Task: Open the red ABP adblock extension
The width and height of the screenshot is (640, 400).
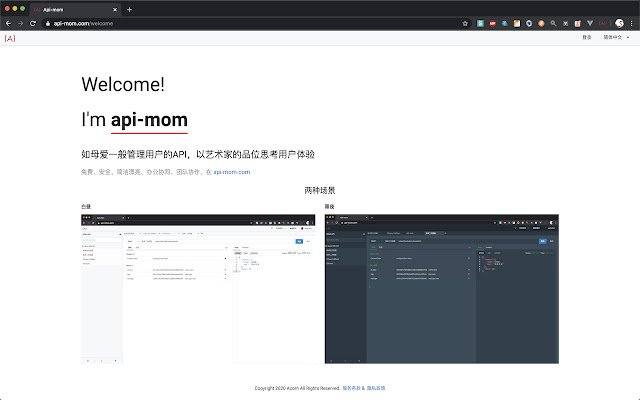Action: [x=493, y=24]
